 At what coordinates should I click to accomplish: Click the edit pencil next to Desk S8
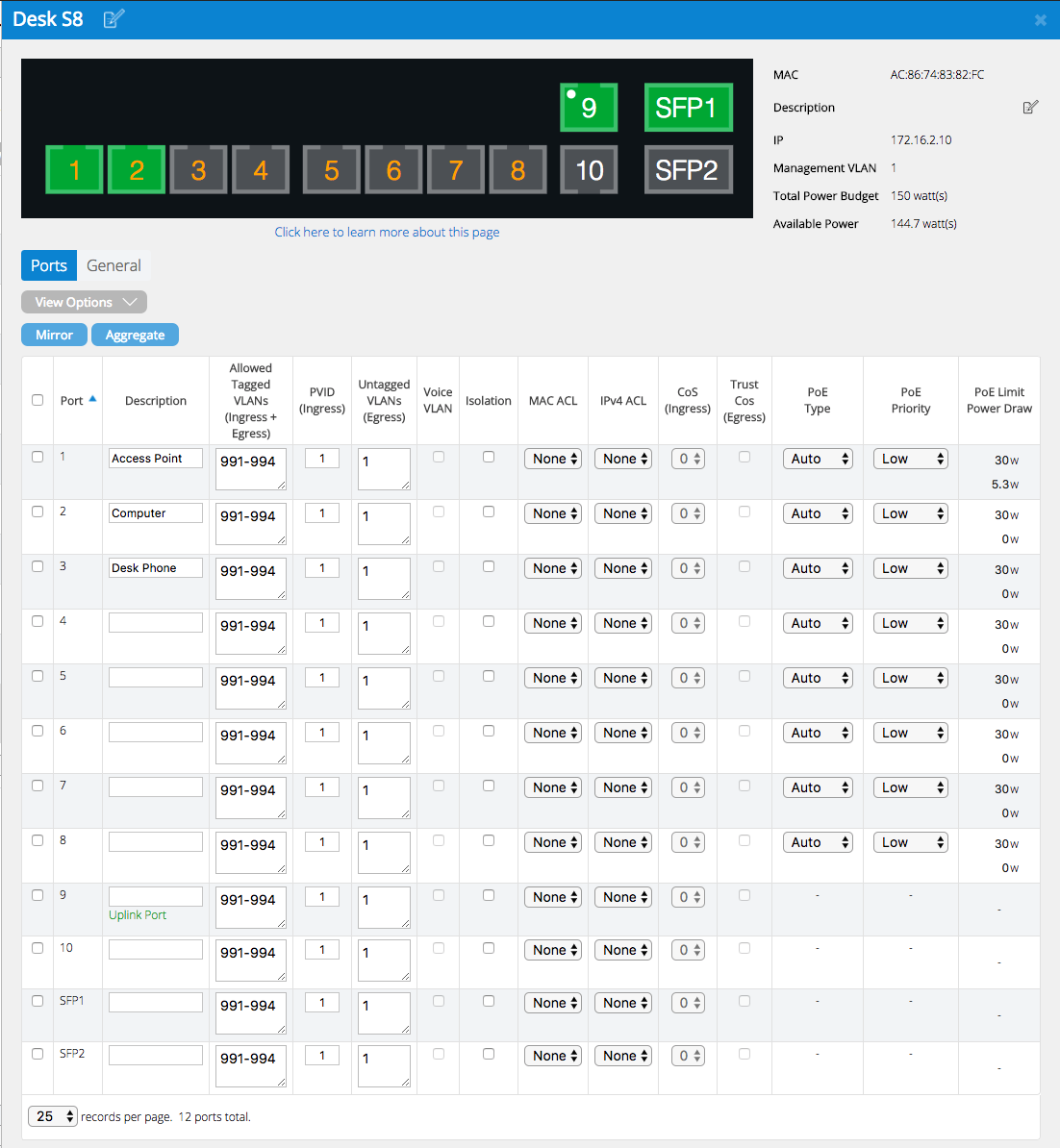(113, 18)
